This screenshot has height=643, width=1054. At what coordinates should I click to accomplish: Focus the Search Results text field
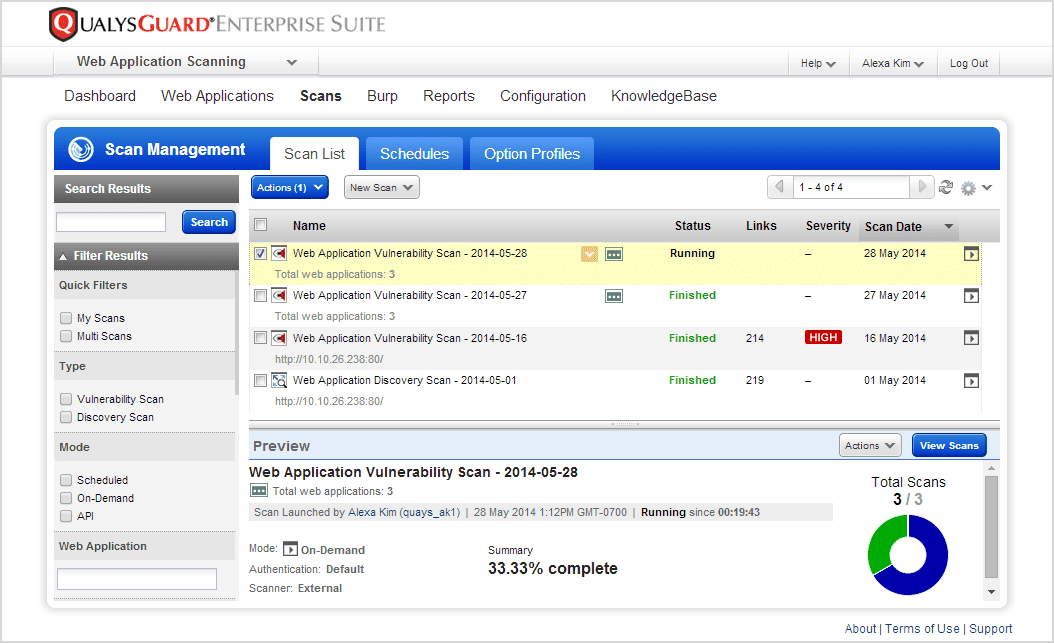point(111,222)
